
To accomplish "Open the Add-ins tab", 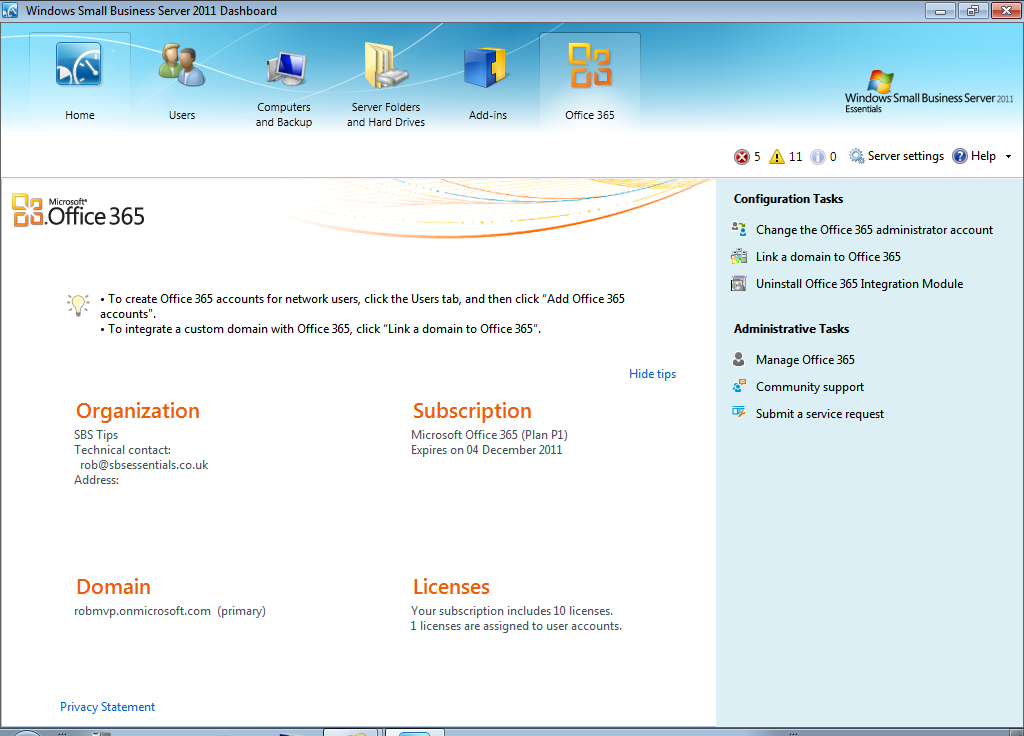I will [x=487, y=80].
